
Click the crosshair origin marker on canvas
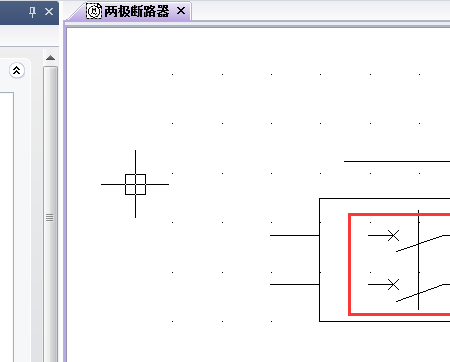[x=135, y=184]
